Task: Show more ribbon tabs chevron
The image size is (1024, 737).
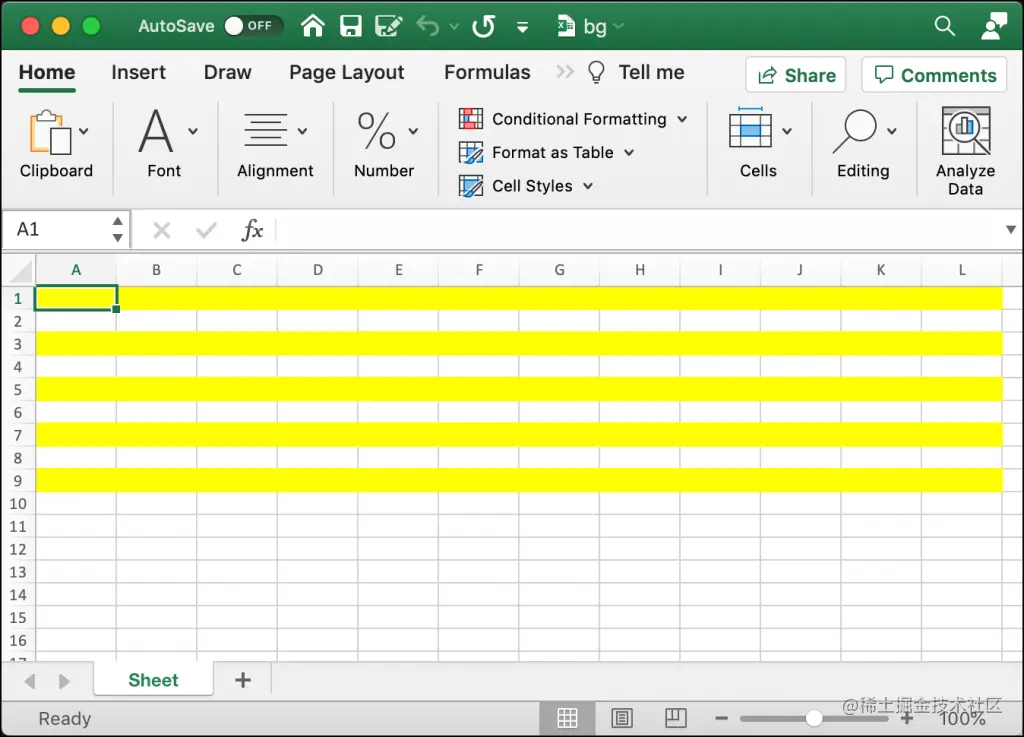Action: coord(565,72)
